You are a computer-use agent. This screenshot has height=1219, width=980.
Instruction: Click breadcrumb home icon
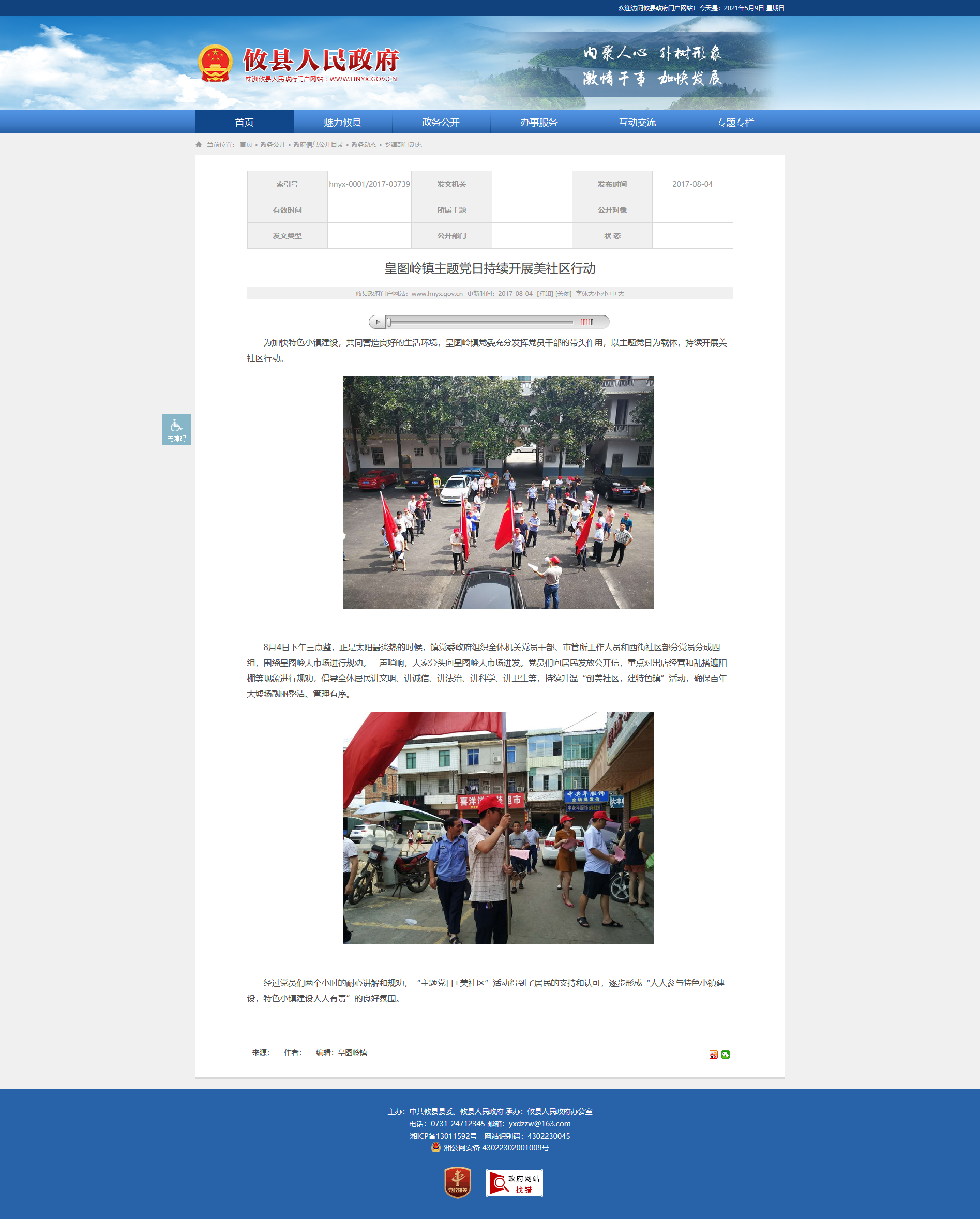(x=199, y=145)
